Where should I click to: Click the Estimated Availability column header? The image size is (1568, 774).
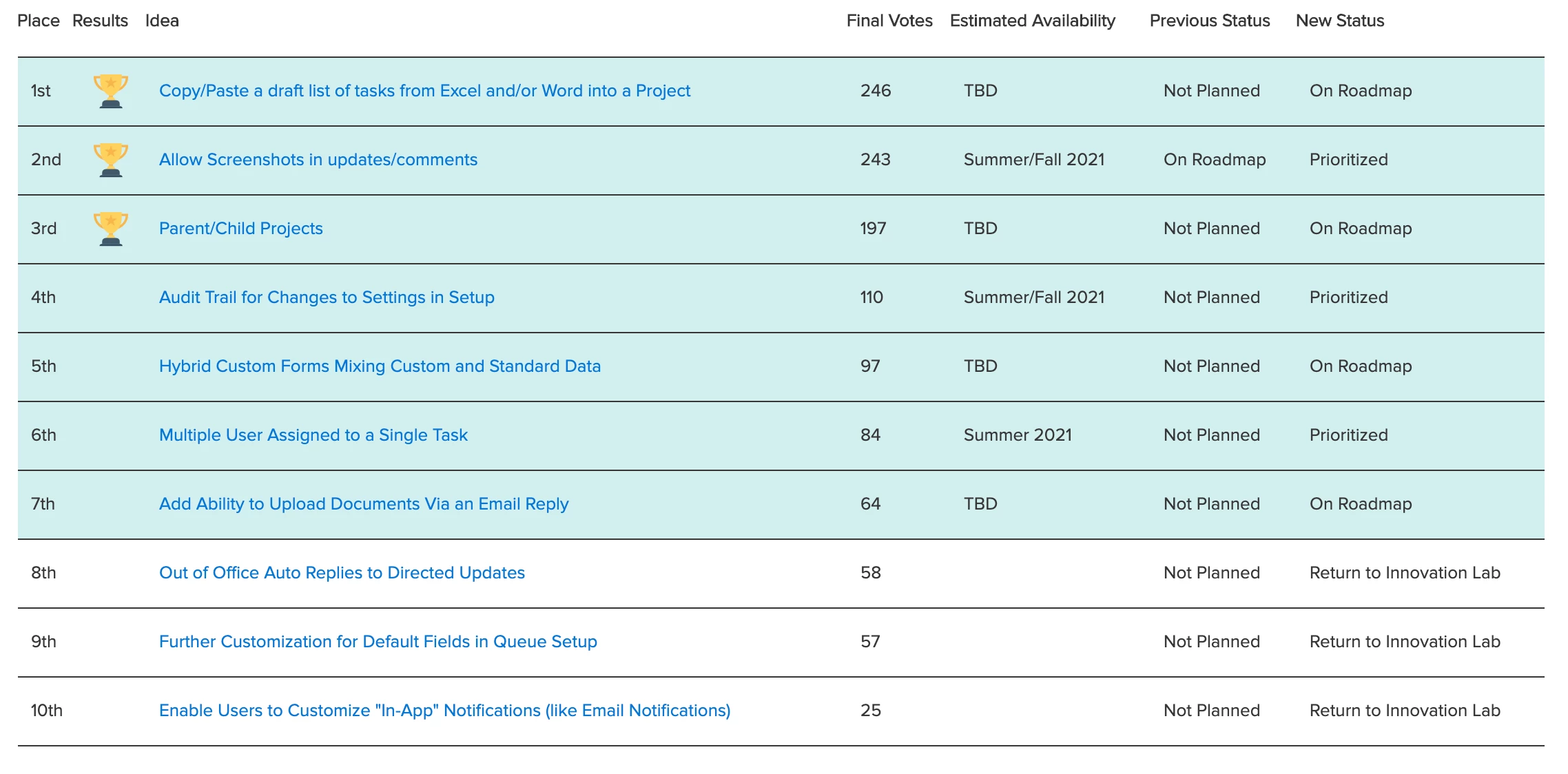(x=1033, y=21)
